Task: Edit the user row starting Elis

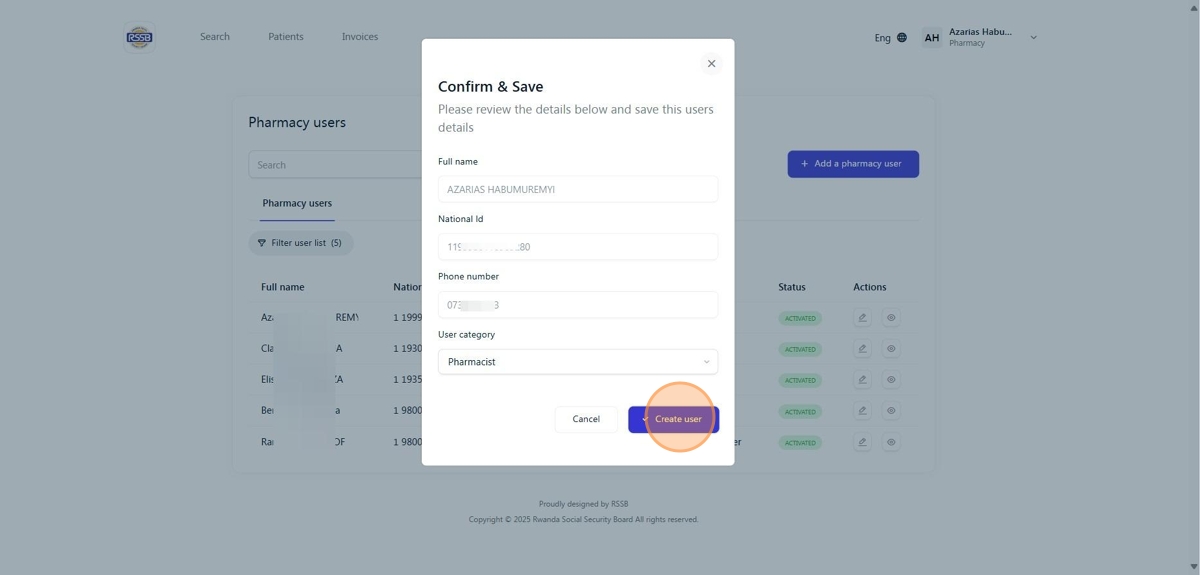Action: click(862, 380)
